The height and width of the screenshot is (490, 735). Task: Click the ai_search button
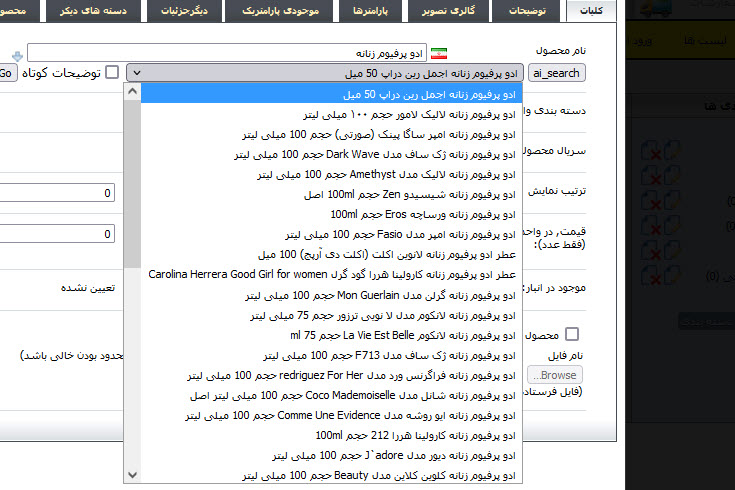(x=556, y=73)
